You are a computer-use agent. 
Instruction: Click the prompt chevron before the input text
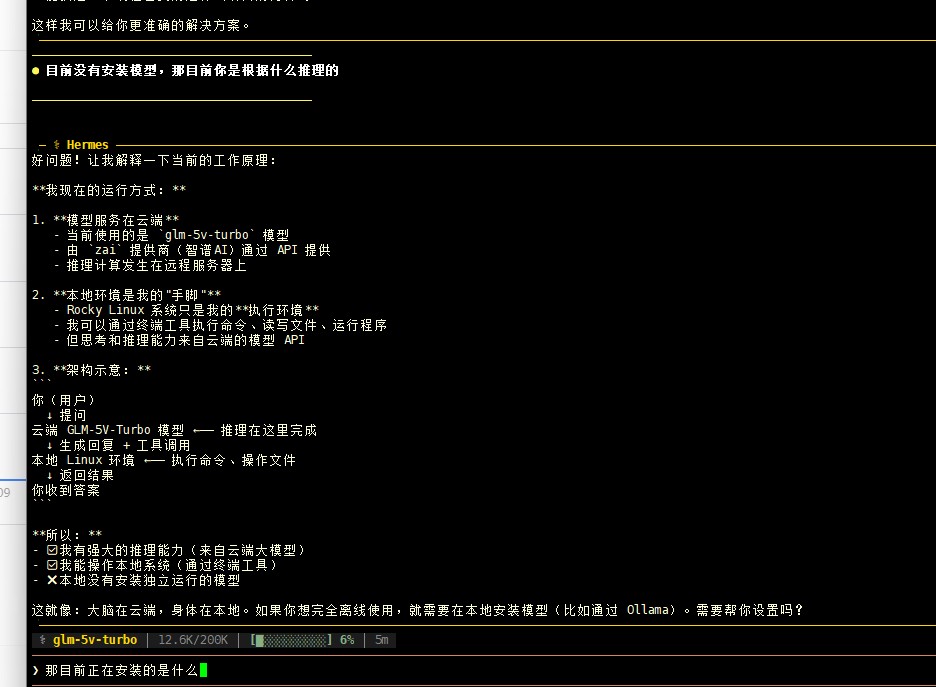click(x=36, y=670)
